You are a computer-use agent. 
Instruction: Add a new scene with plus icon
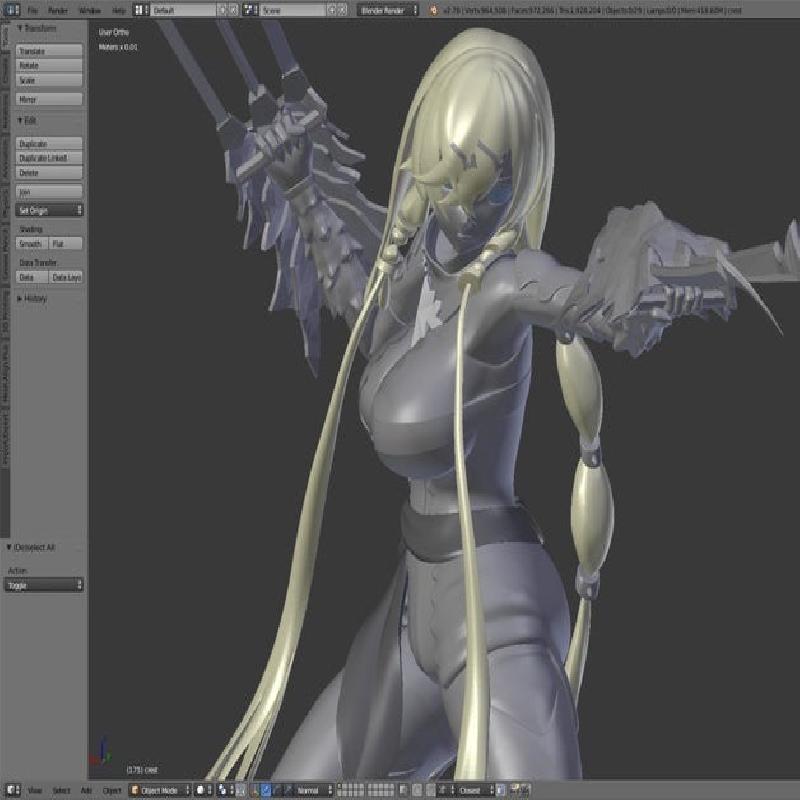pos(332,10)
